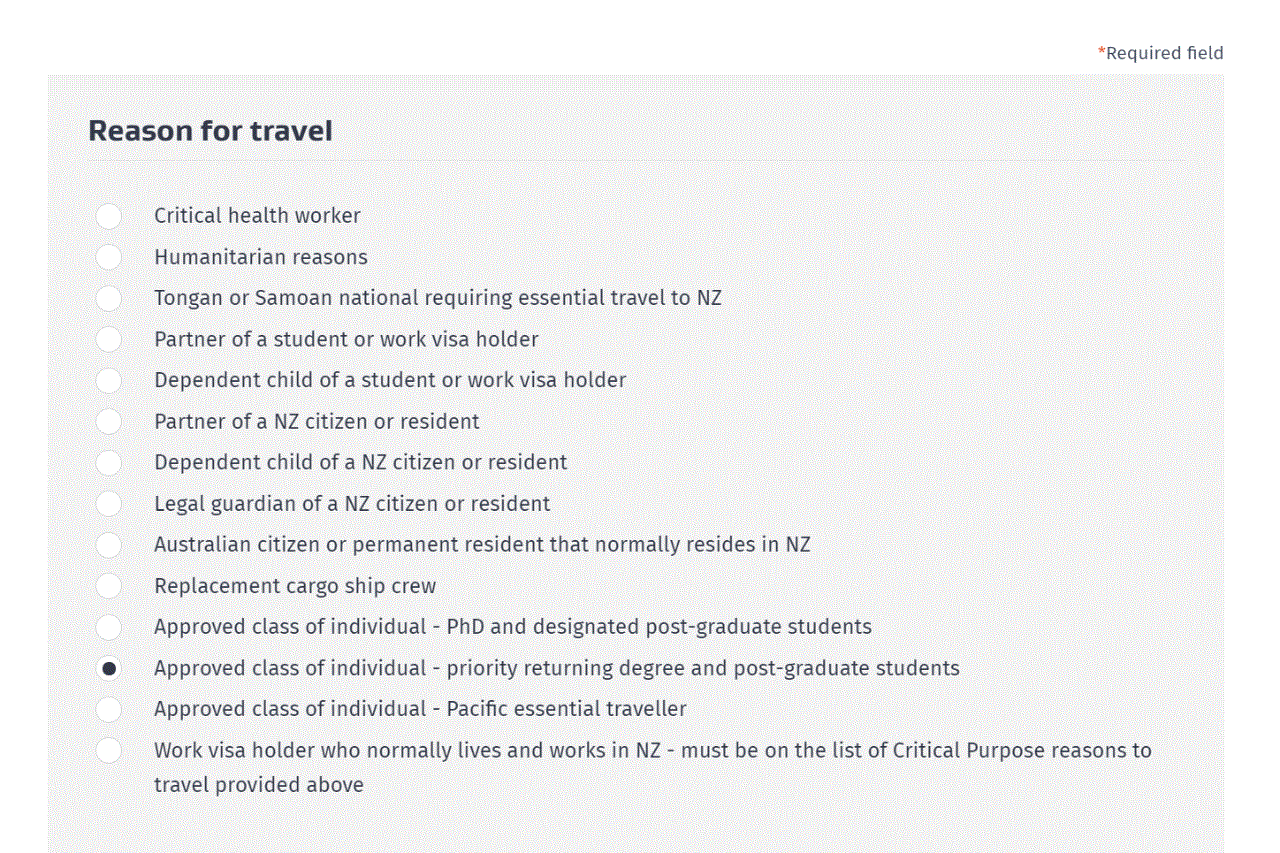
Task: Select Australian citizen or permanent resident option
Action: coord(109,545)
